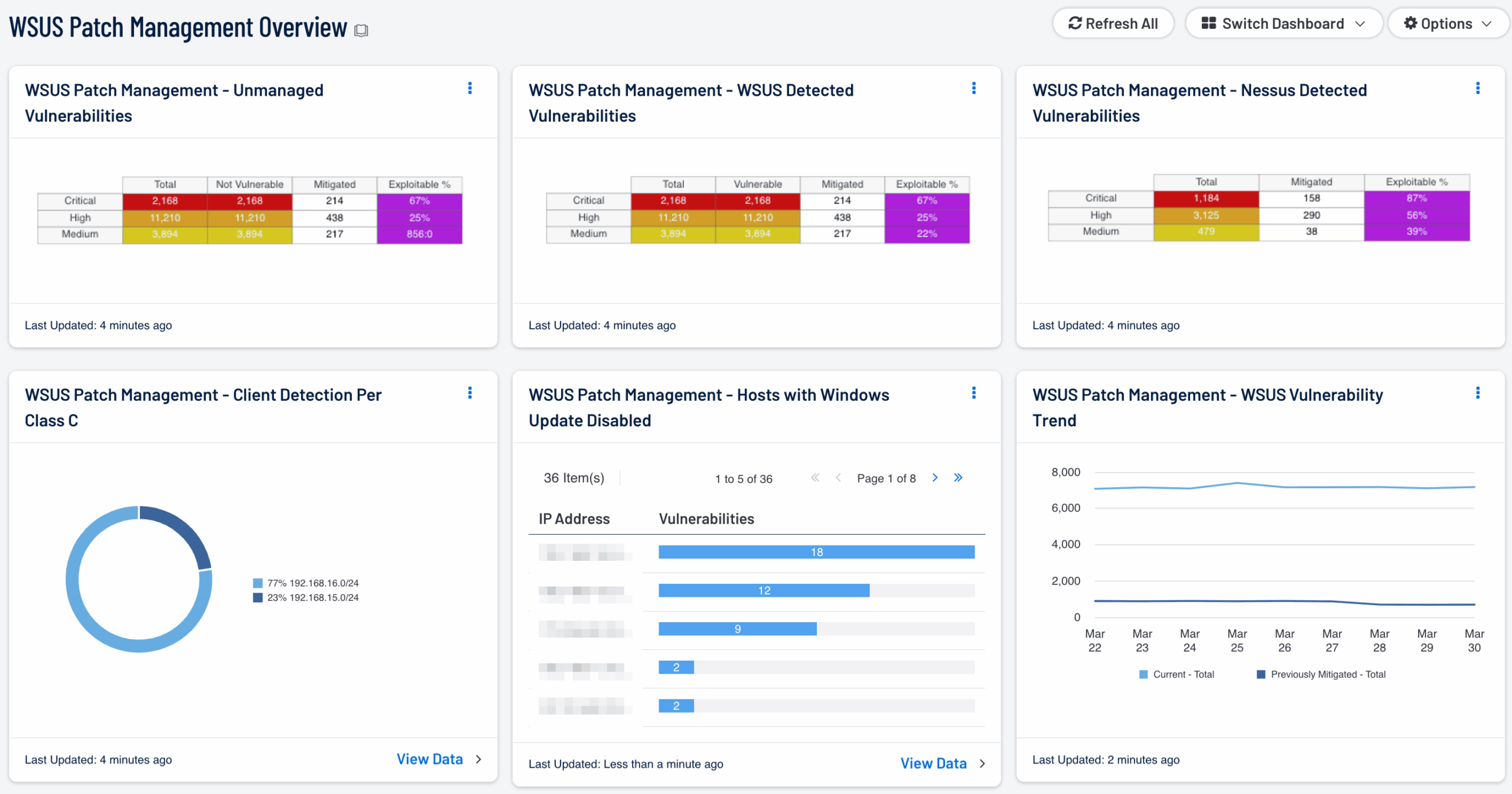The height and width of the screenshot is (794, 1512).
Task: Select the Critical Total cell showing 1,184
Action: 1205,198
